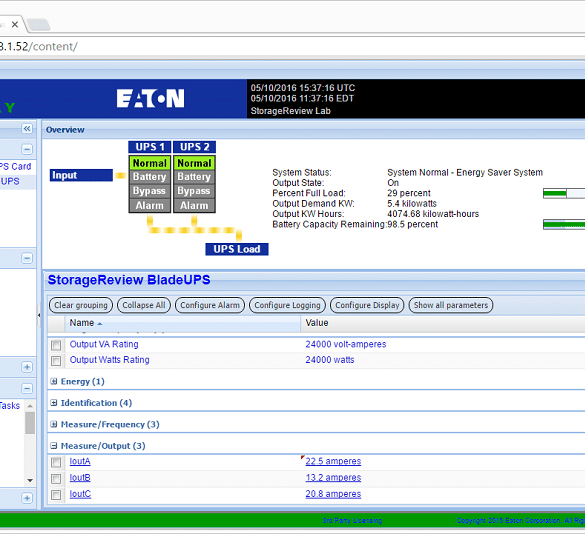This screenshot has width=585, height=534.
Task: Open Configure Alarm
Action: tap(210, 305)
